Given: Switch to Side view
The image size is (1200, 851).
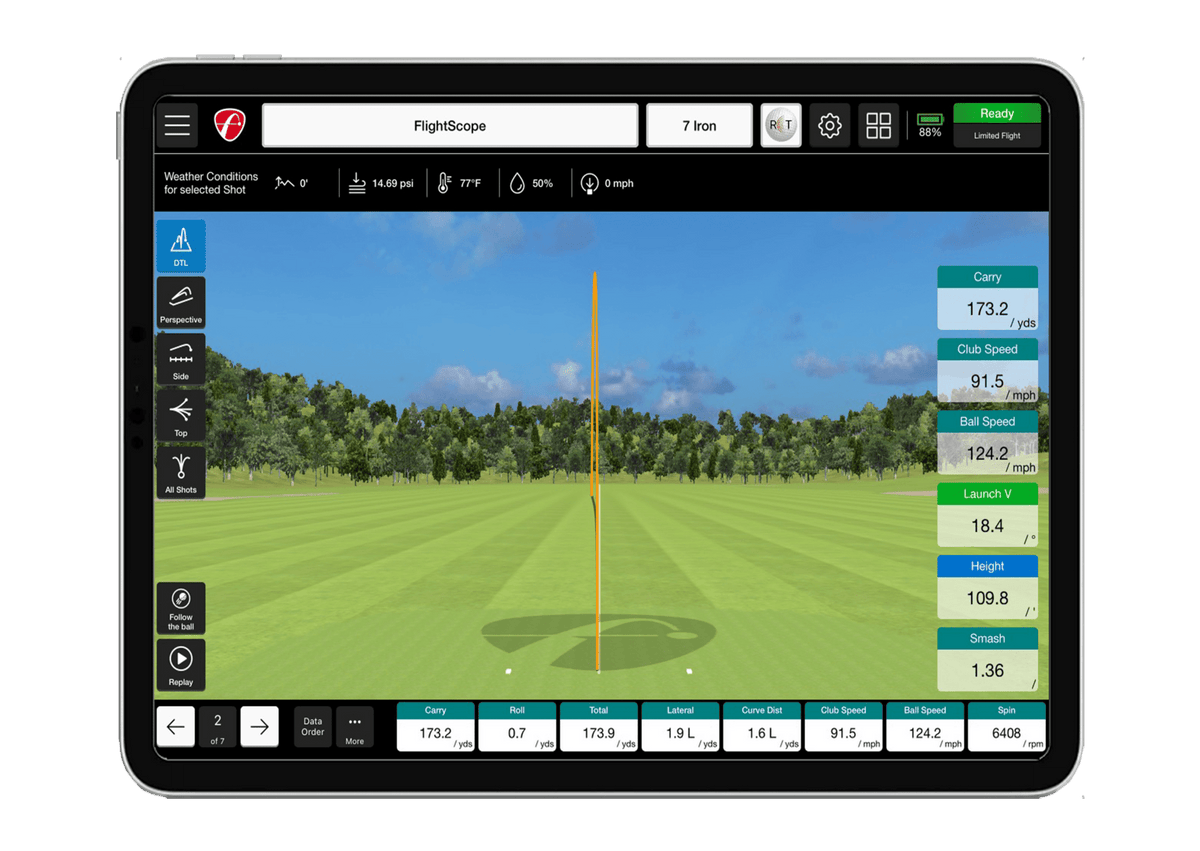Looking at the screenshot, I should pos(181,360).
